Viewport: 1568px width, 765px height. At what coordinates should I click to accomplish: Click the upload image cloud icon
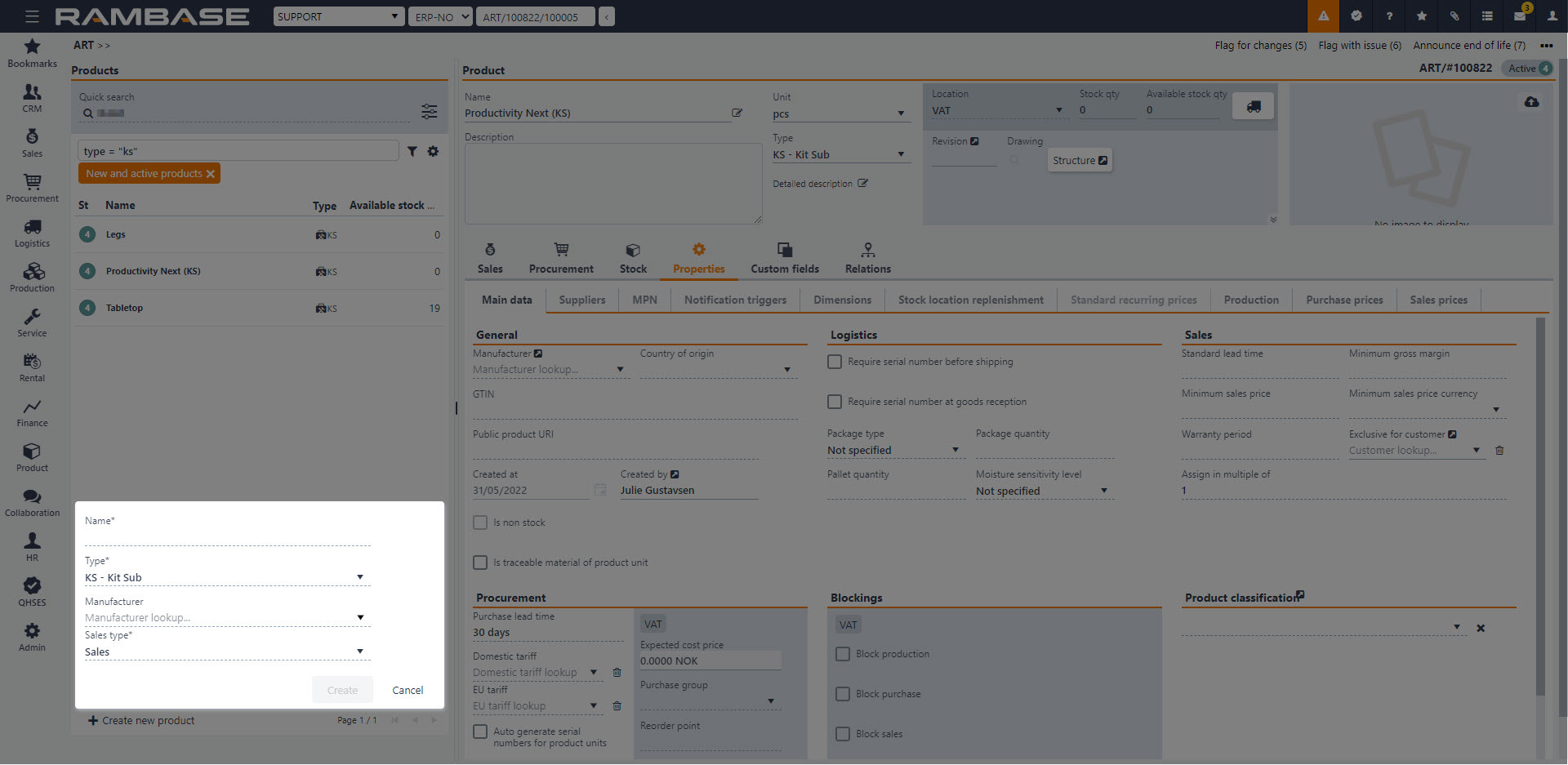click(1531, 102)
